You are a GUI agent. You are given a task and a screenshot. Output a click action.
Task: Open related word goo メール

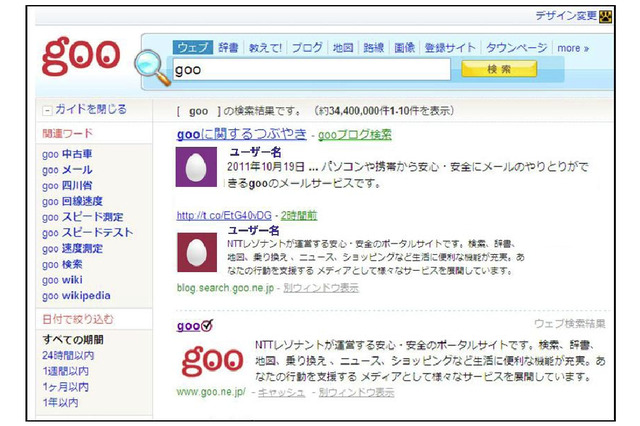[x=67, y=170]
